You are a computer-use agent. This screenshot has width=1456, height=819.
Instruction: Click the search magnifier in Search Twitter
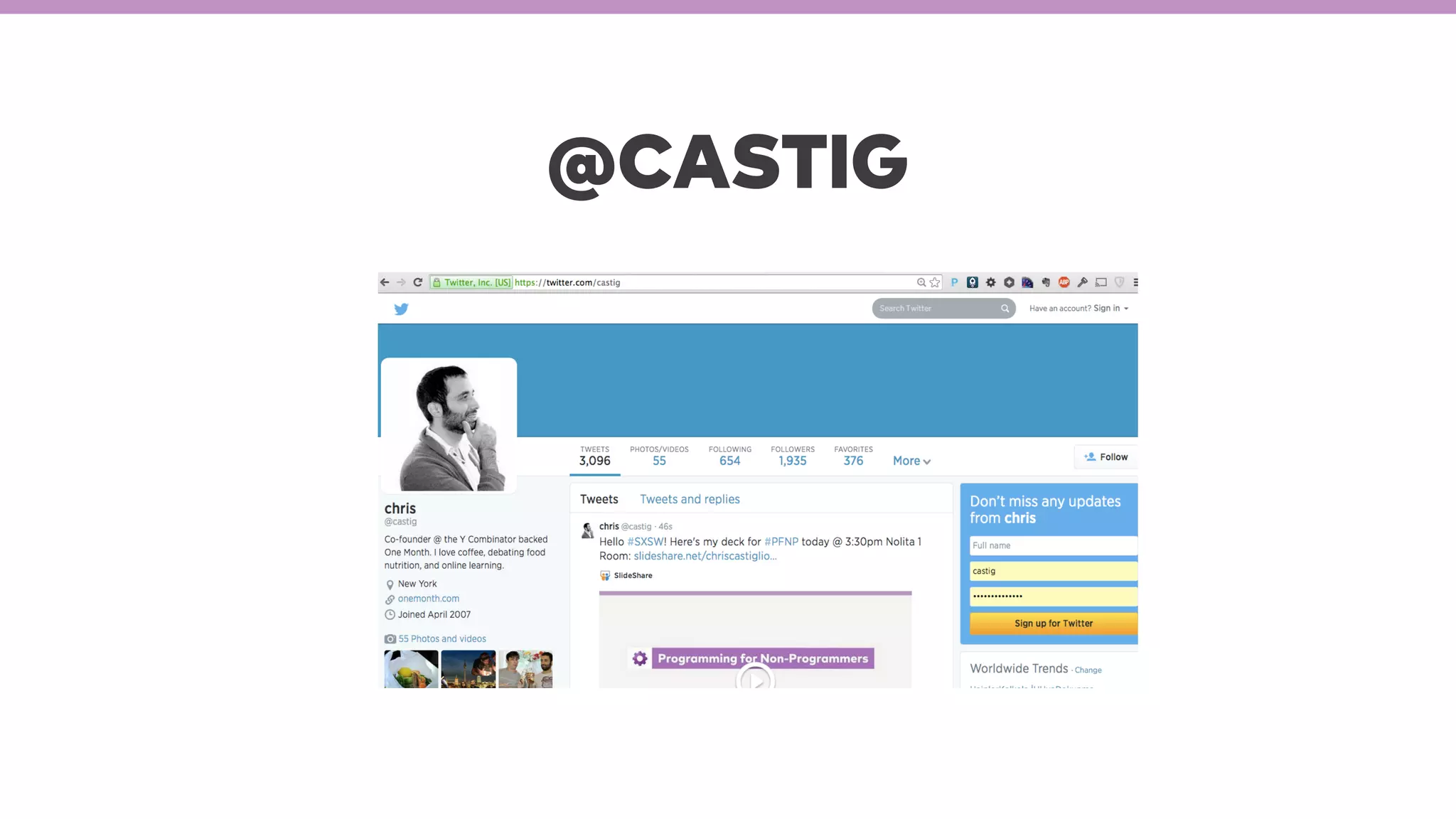1005,309
